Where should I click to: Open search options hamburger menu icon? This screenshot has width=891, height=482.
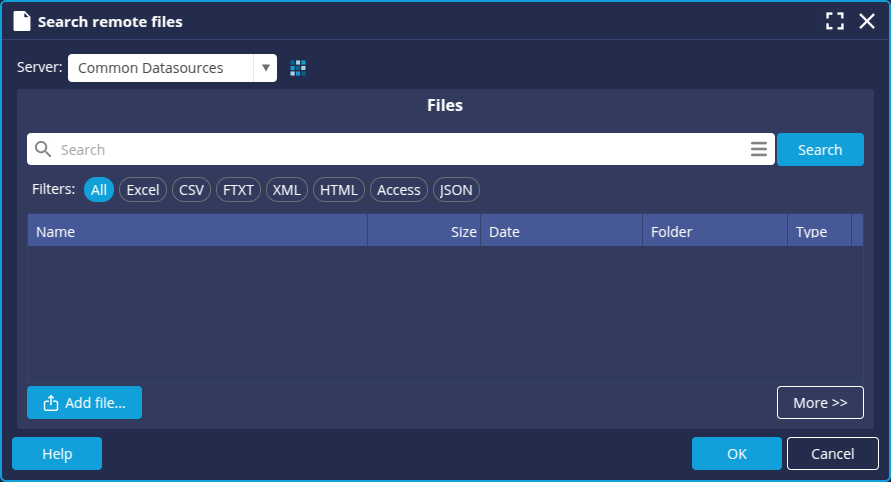tap(759, 150)
